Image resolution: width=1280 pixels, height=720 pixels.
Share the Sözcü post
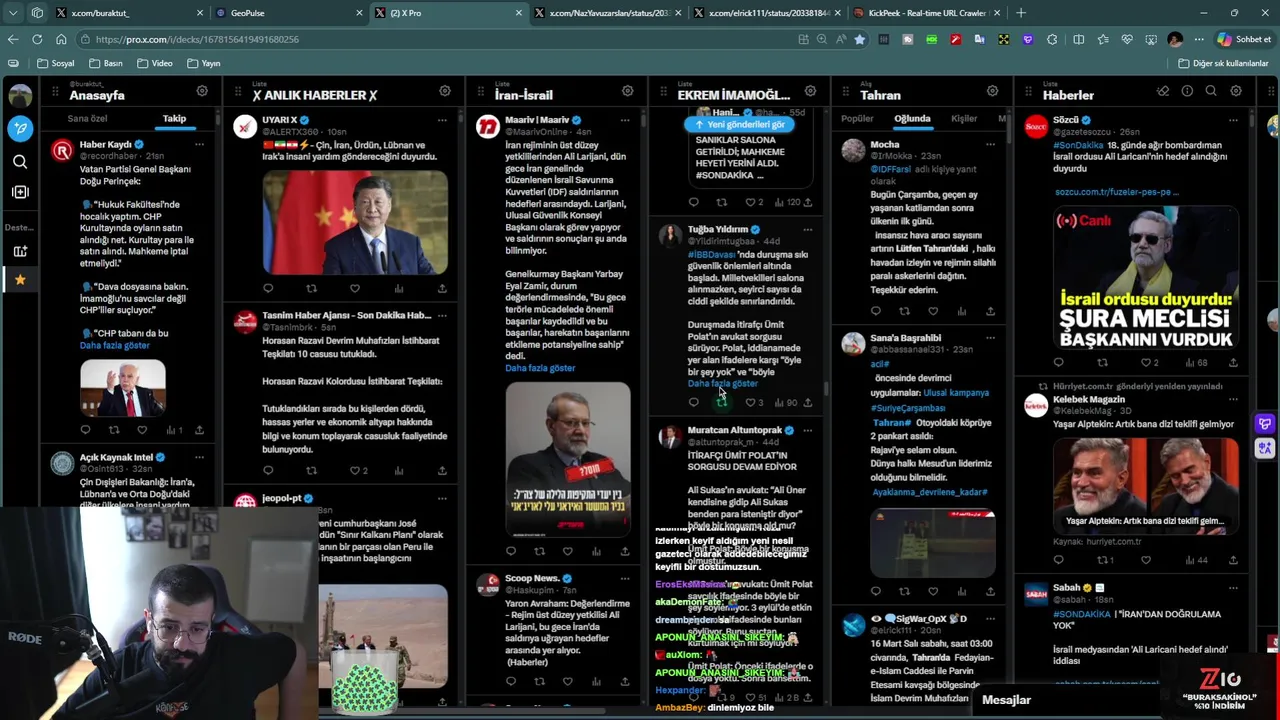coord(1233,363)
